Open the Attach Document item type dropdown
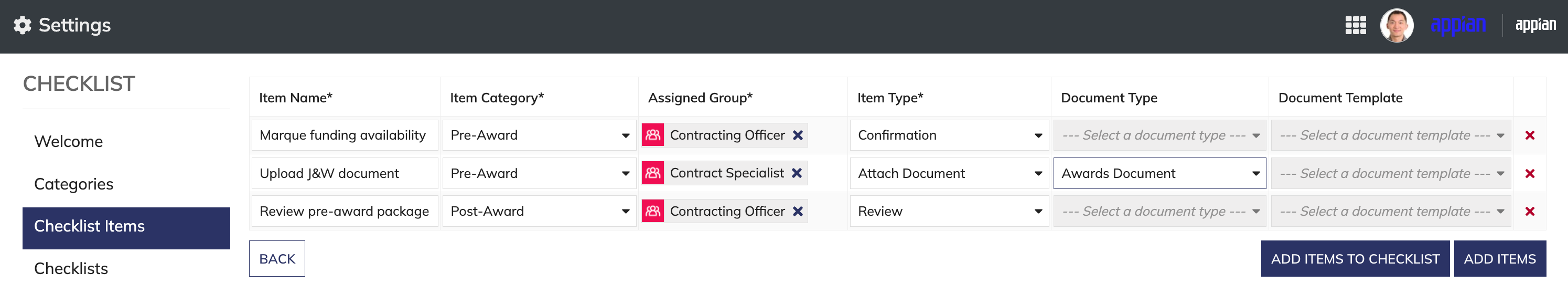 pyautogui.click(x=949, y=173)
